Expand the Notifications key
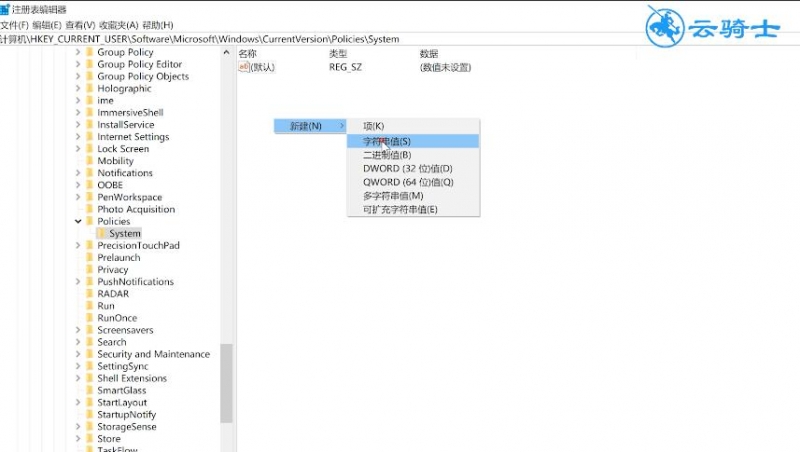800x452 pixels. (78, 173)
